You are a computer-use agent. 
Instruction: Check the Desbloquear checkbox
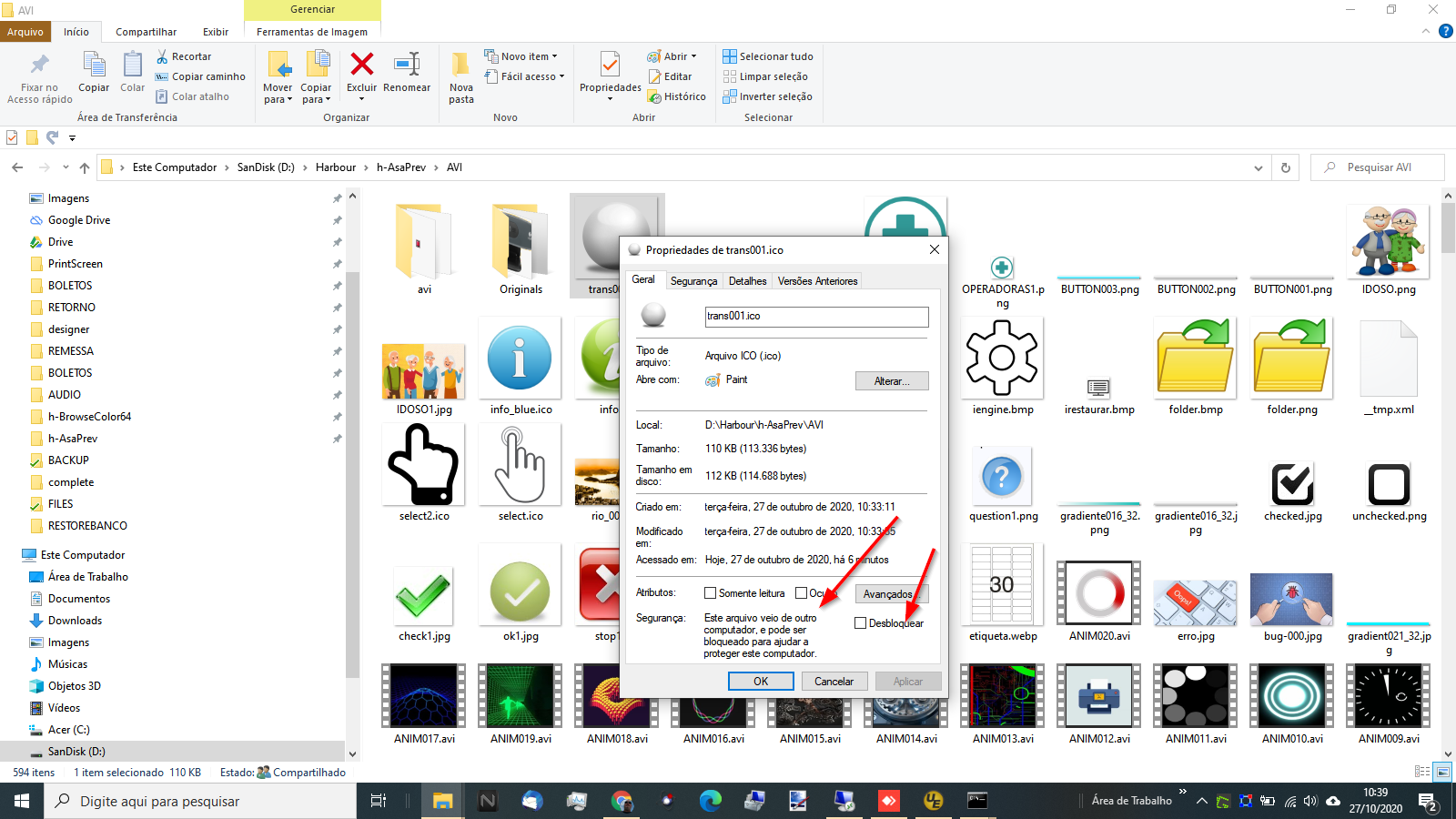click(861, 623)
